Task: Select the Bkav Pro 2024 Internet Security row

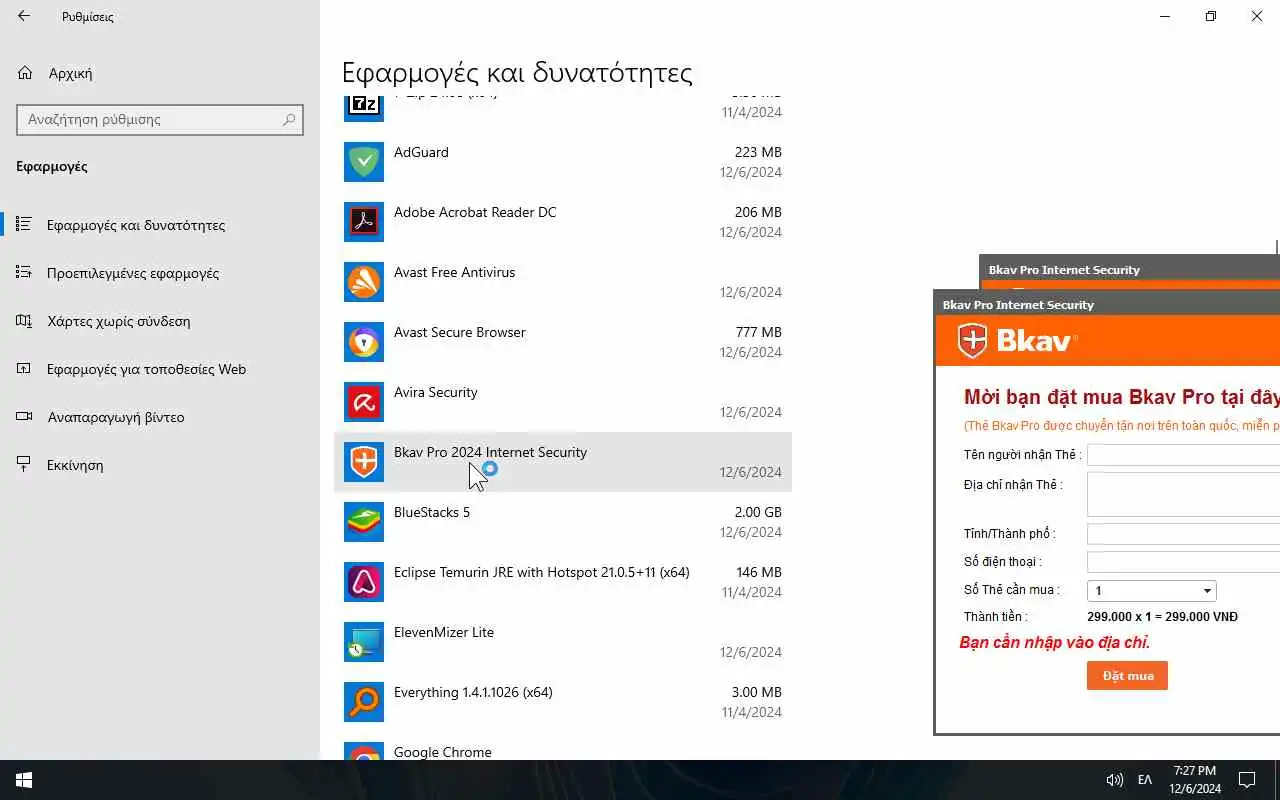Action: point(563,462)
